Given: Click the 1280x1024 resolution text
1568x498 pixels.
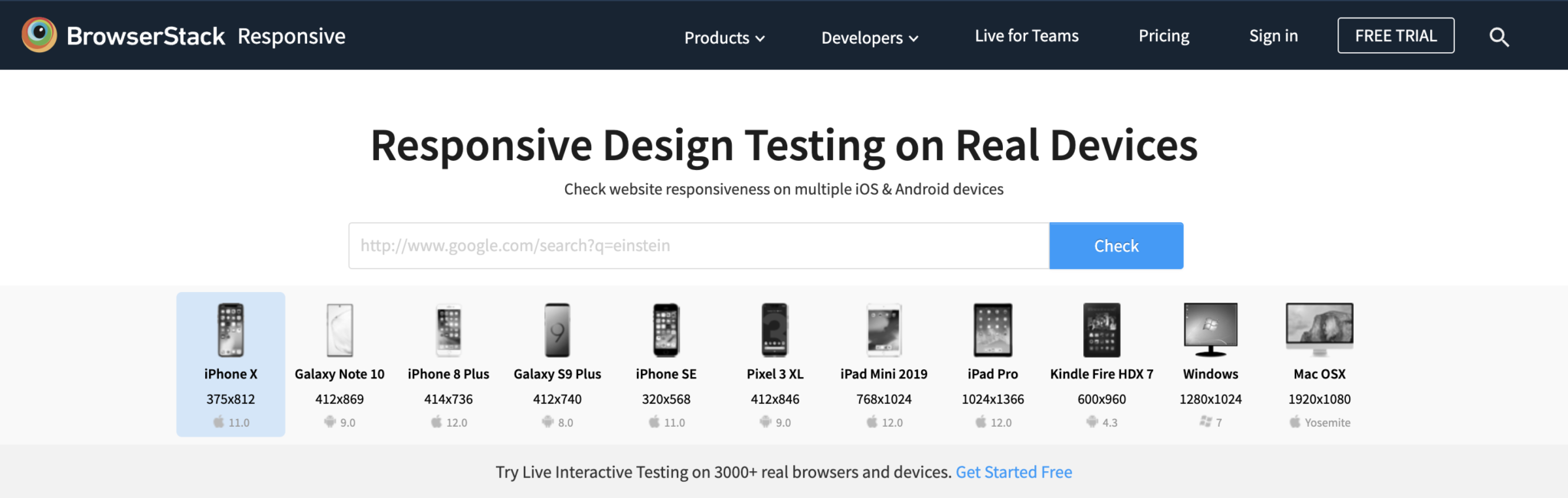Looking at the screenshot, I should (x=1210, y=399).
